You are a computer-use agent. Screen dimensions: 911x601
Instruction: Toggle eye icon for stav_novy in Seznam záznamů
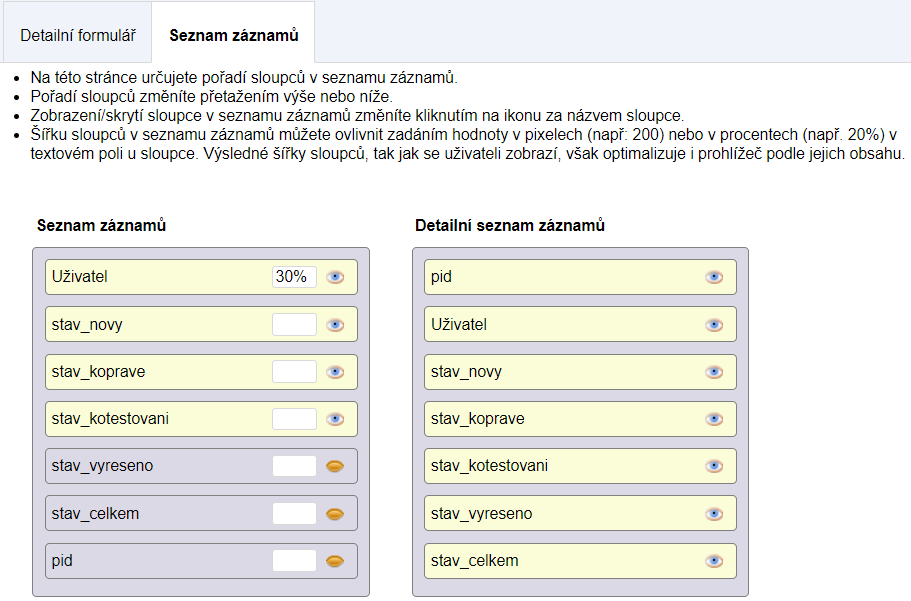pos(335,325)
